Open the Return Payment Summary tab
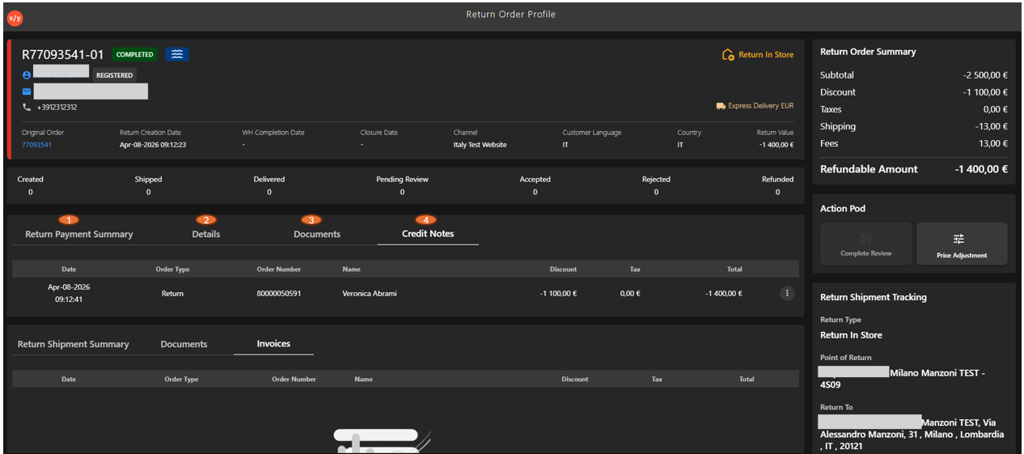Viewport: 1024px width, 454px height. click(x=79, y=234)
